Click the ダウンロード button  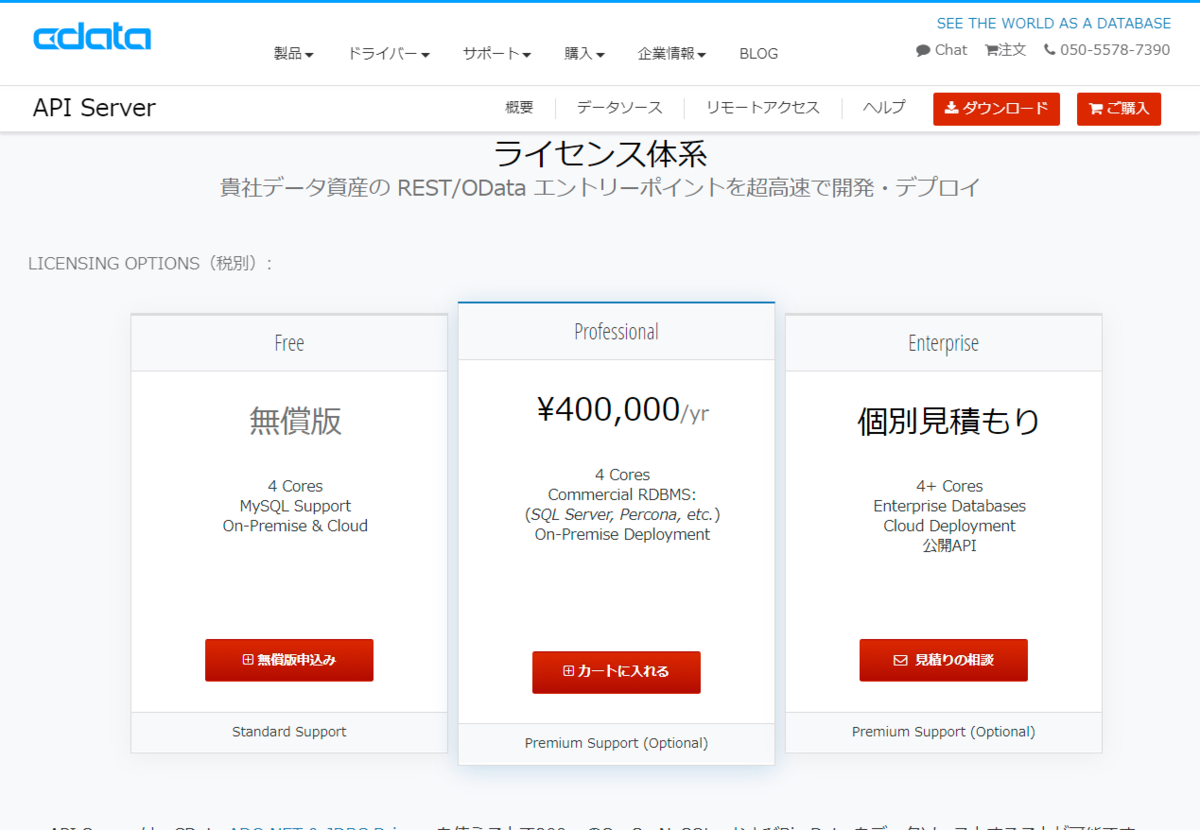coord(996,109)
